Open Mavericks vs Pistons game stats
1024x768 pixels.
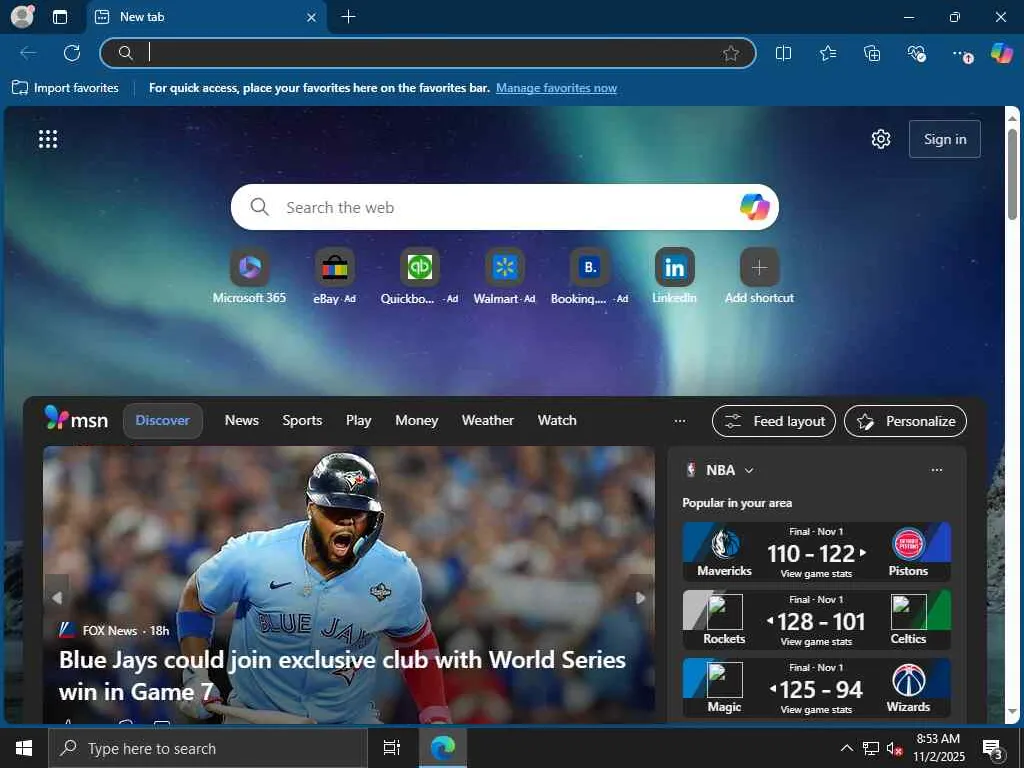(816, 552)
